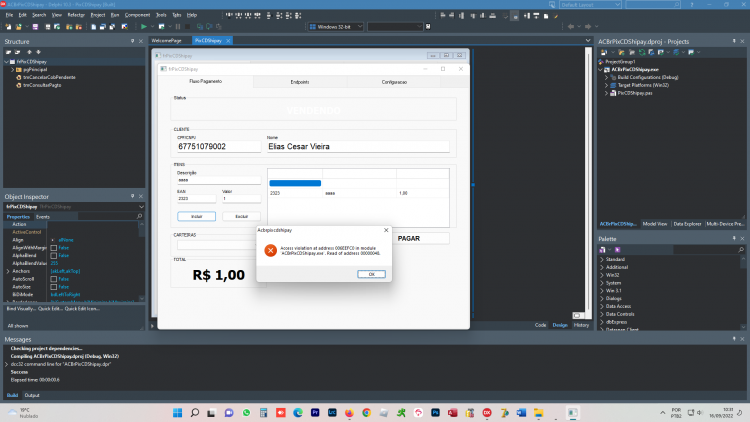Image resolution: width=750 pixels, height=422 pixels.
Task: Expand the pgPrincipal node in Structure
Action: (13, 69)
